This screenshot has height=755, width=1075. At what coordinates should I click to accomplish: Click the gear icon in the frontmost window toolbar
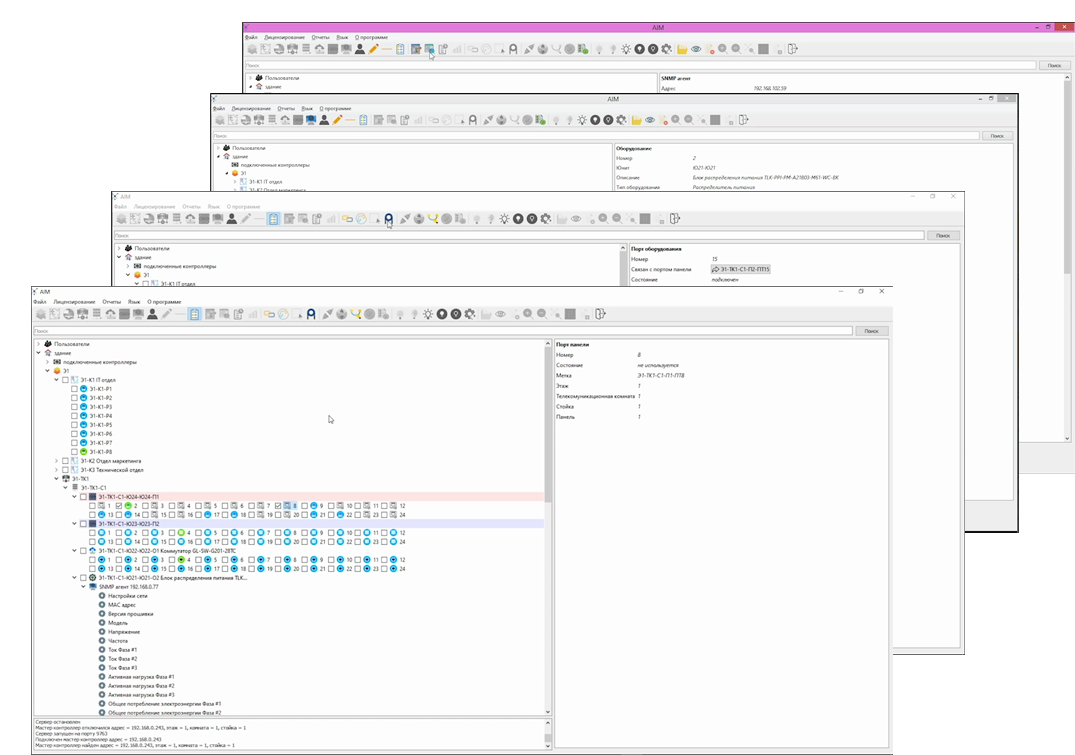click(469, 314)
